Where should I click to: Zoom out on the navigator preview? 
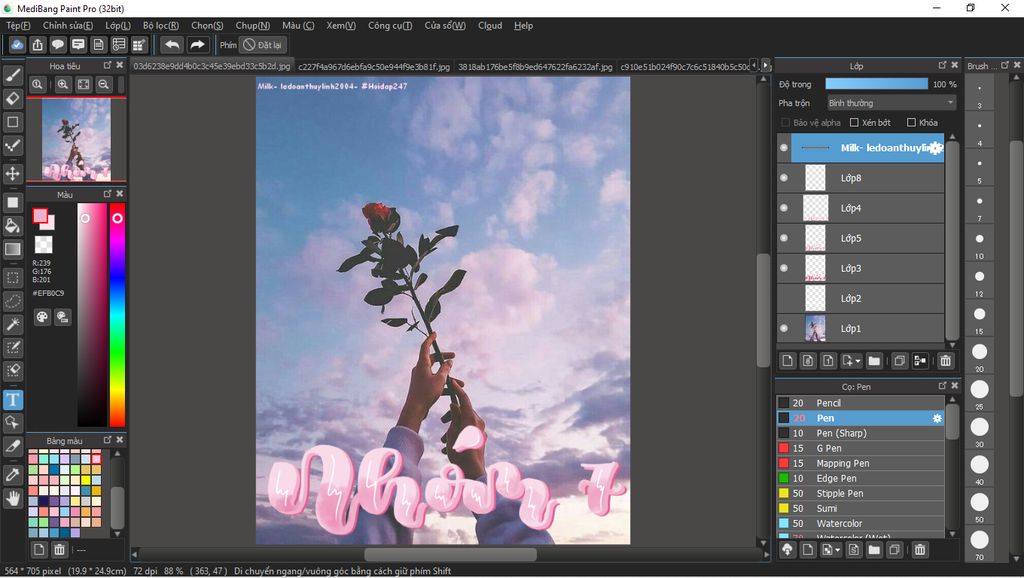(103, 84)
